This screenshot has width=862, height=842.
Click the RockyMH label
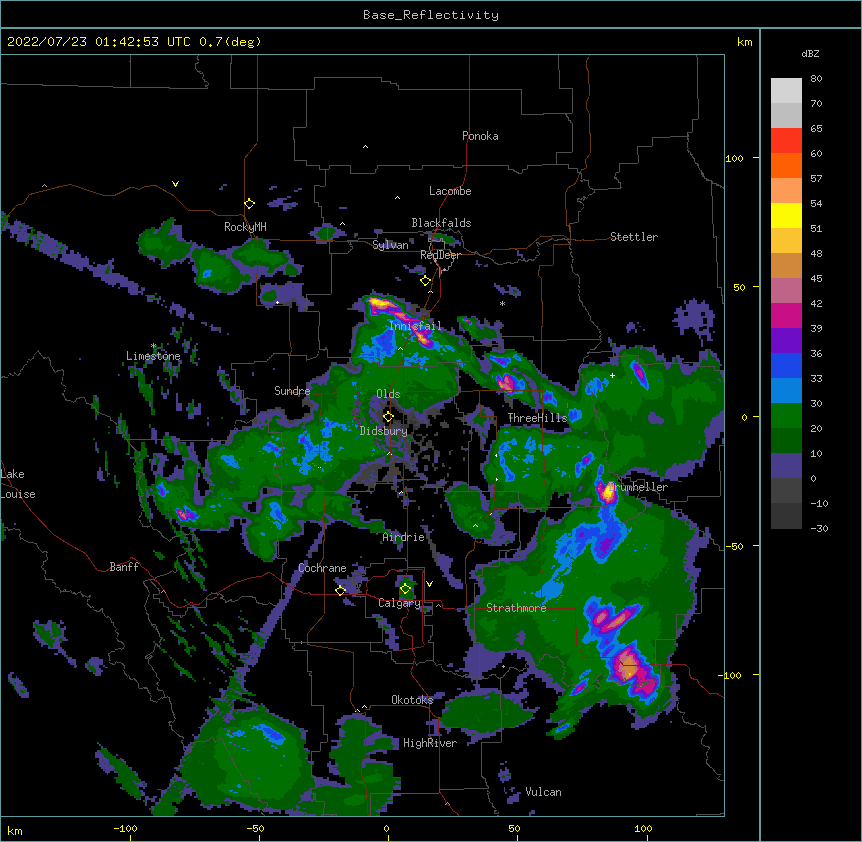pos(245,227)
